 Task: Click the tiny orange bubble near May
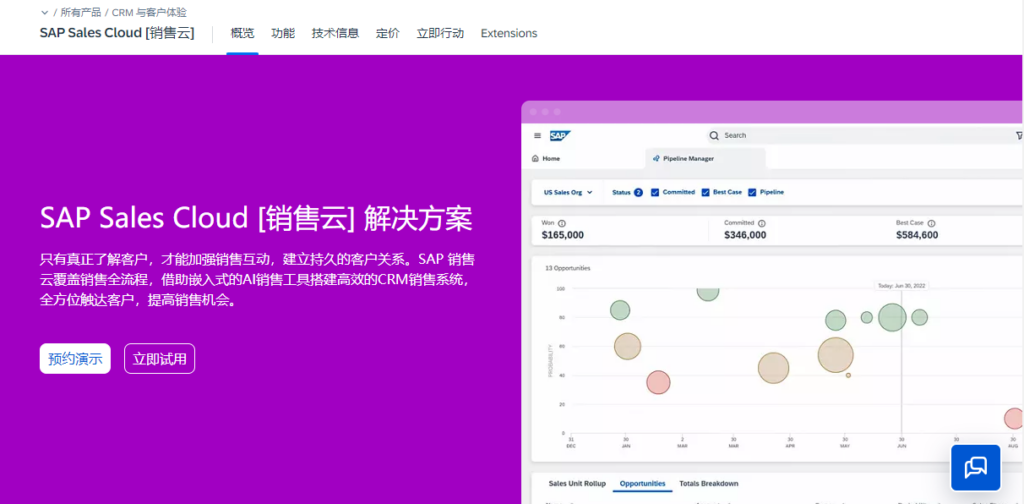click(x=848, y=375)
